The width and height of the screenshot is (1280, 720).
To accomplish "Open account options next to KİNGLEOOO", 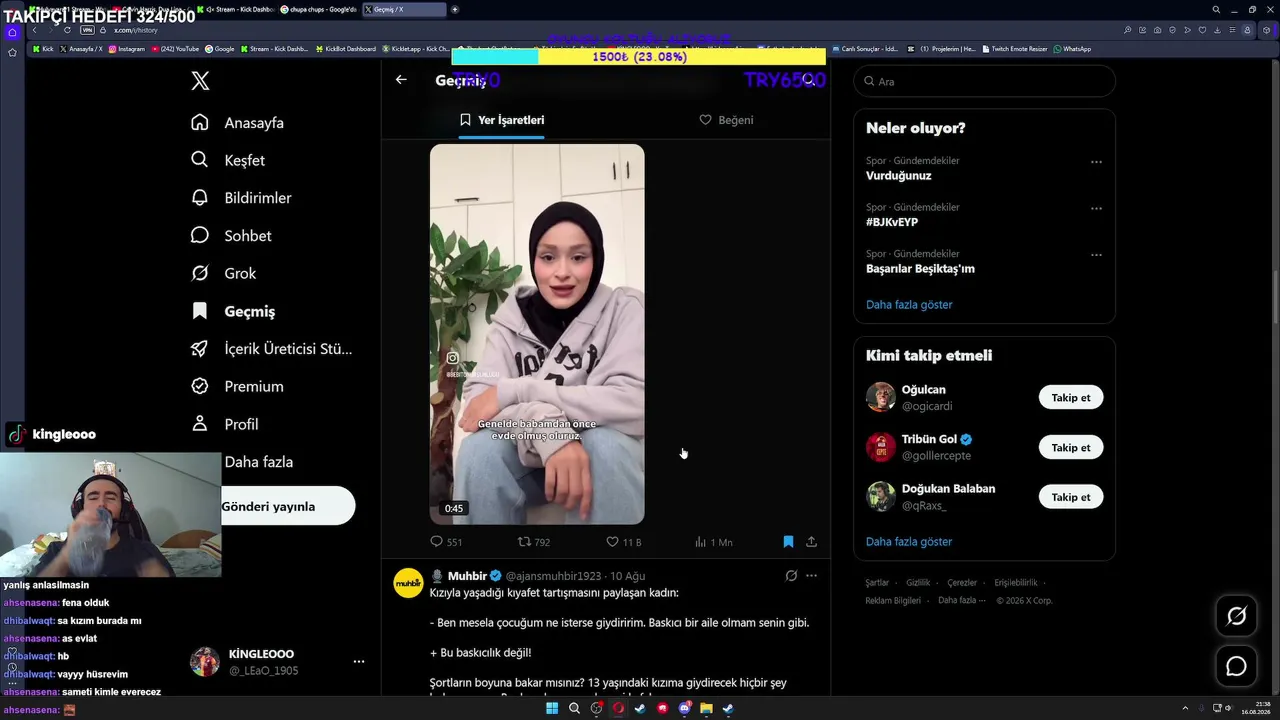I will click(x=359, y=661).
